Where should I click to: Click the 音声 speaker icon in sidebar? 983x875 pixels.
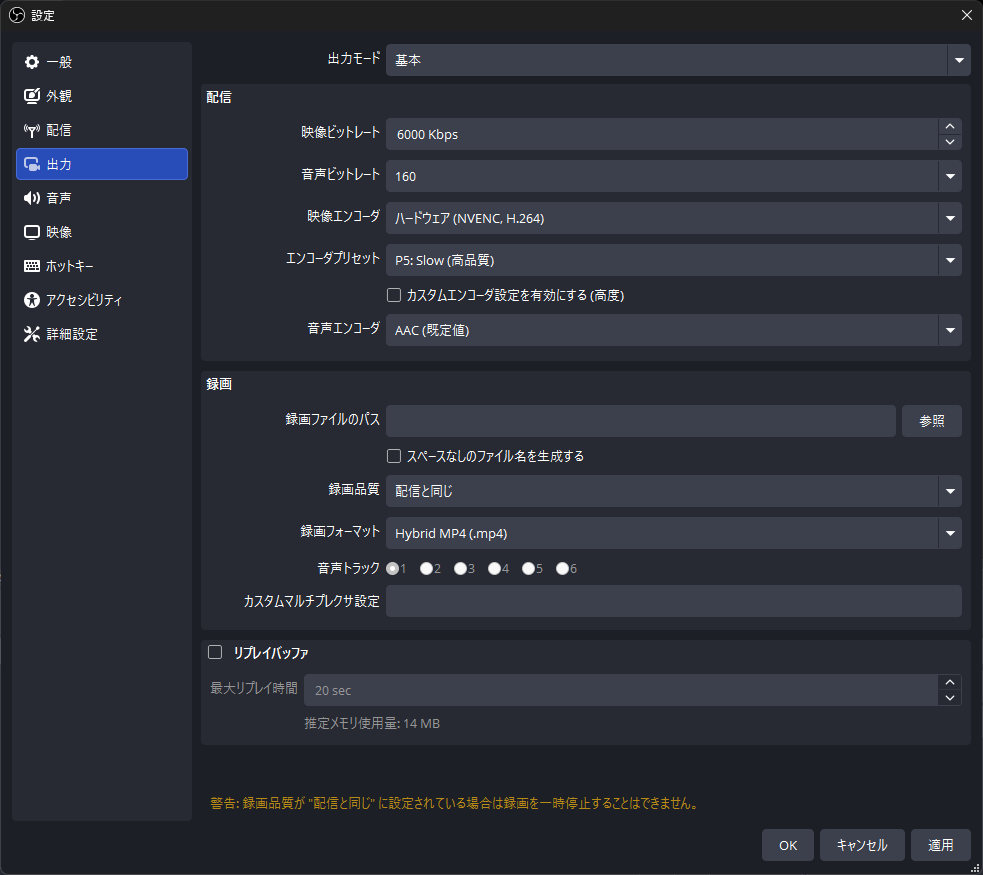(31, 198)
